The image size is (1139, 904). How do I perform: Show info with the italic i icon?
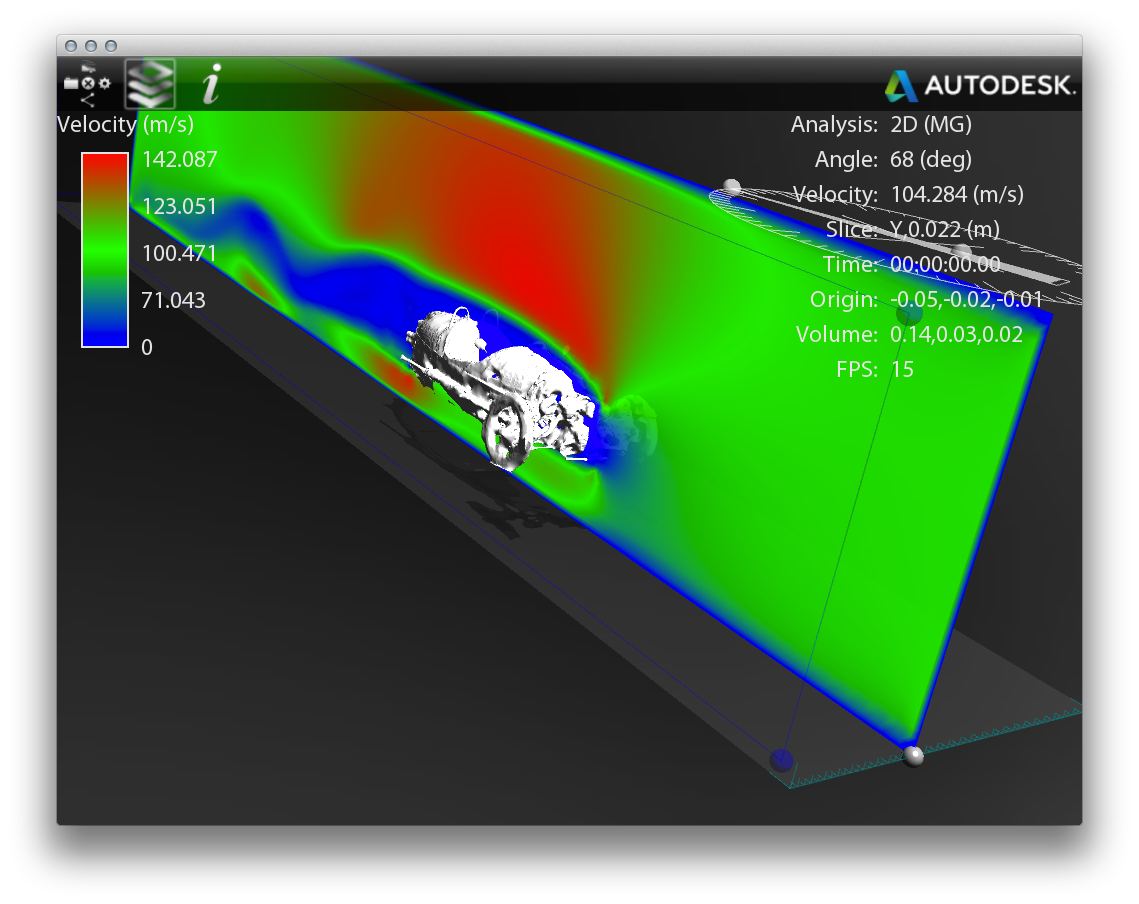pyautogui.click(x=210, y=84)
